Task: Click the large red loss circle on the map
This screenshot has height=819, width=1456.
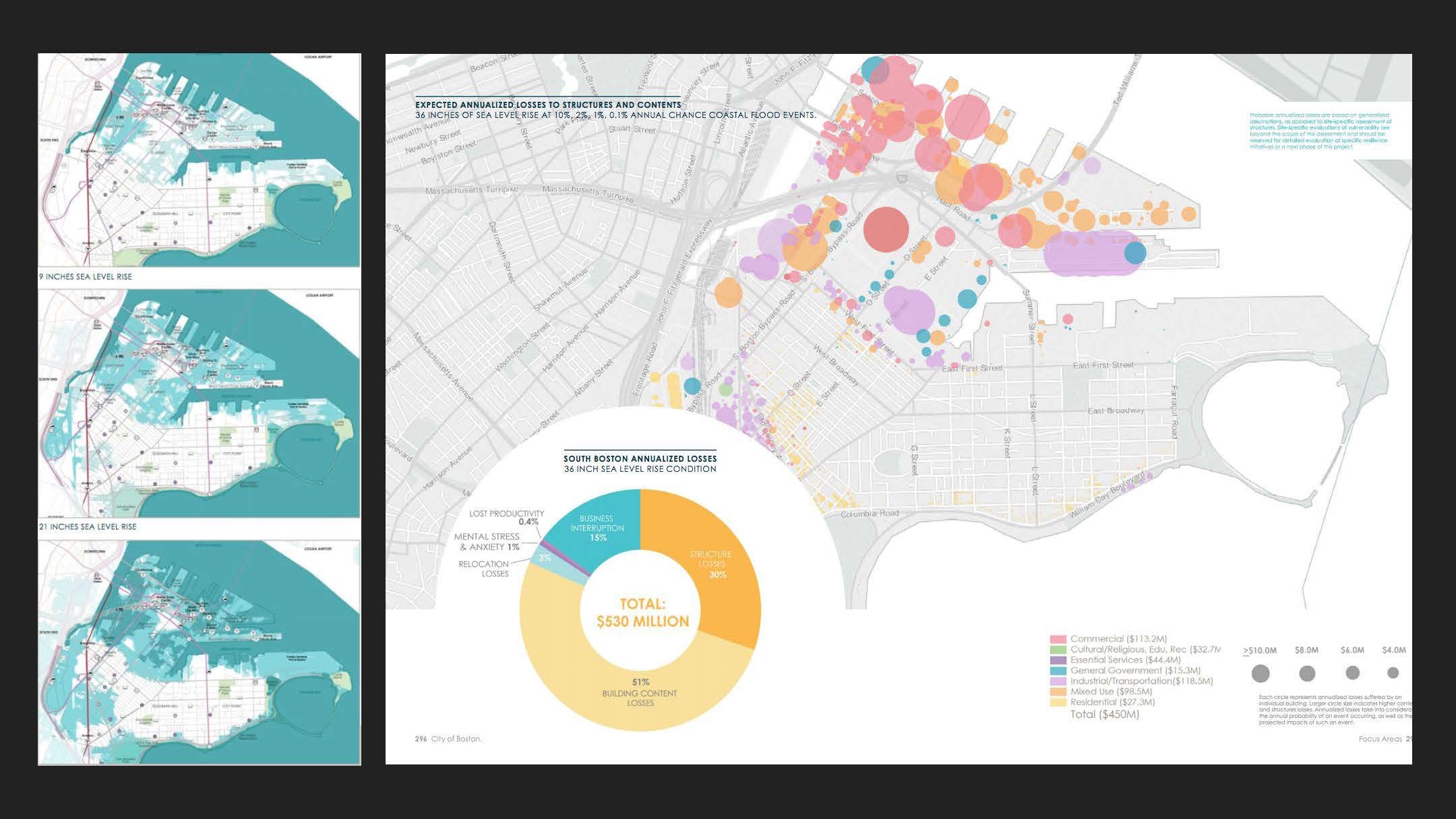Action: 886,229
